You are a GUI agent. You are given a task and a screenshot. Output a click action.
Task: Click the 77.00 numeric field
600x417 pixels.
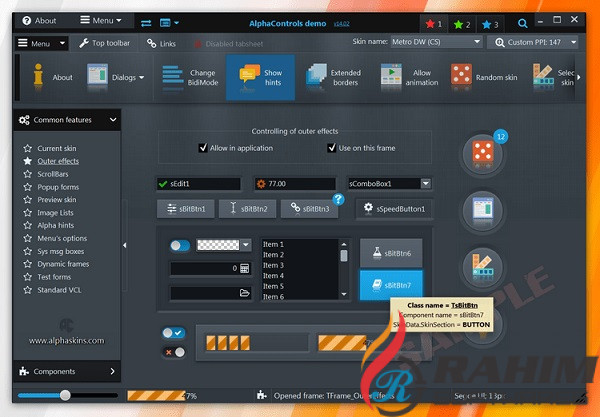click(x=295, y=184)
